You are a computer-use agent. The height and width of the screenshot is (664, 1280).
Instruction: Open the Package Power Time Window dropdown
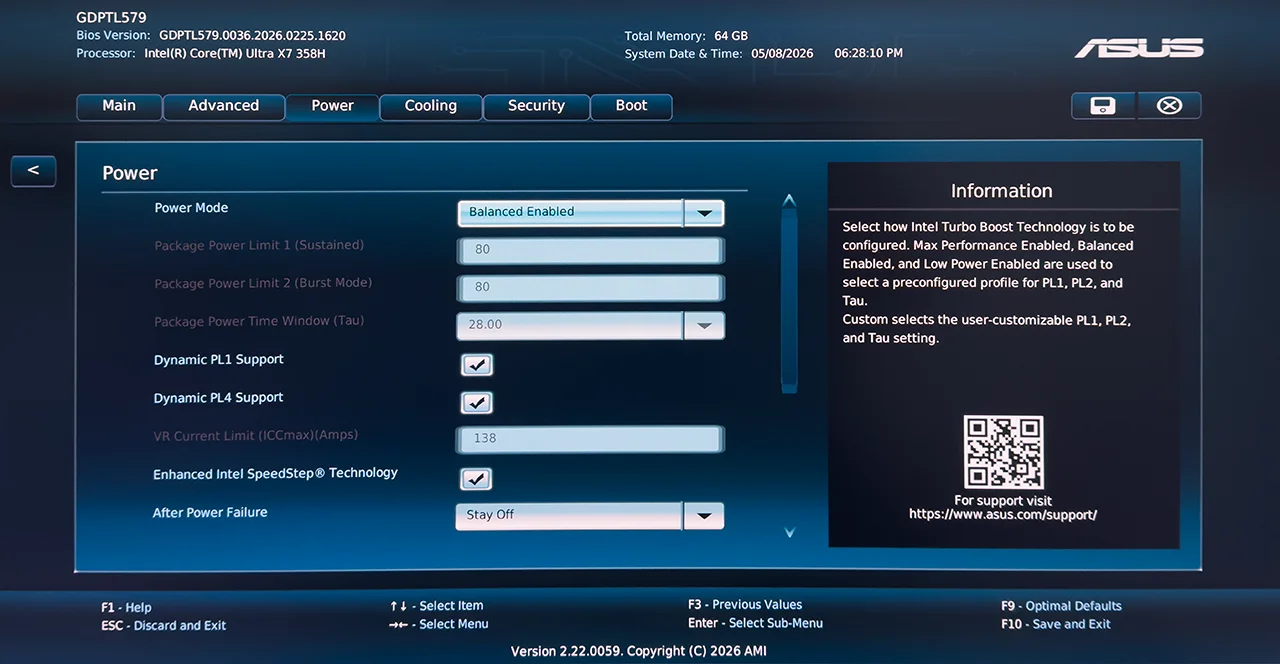[590, 325]
